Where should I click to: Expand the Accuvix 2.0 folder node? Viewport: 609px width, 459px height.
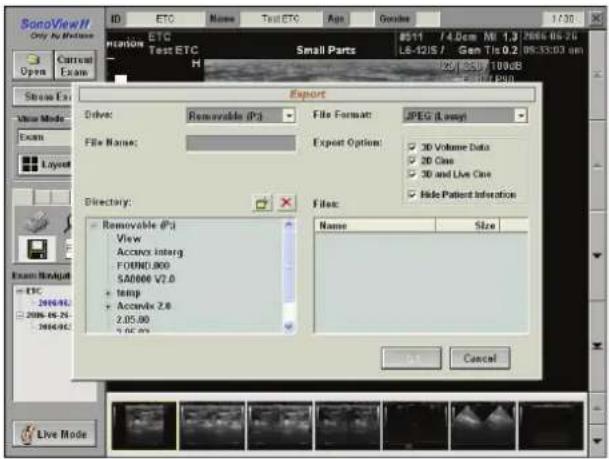[108, 306]
